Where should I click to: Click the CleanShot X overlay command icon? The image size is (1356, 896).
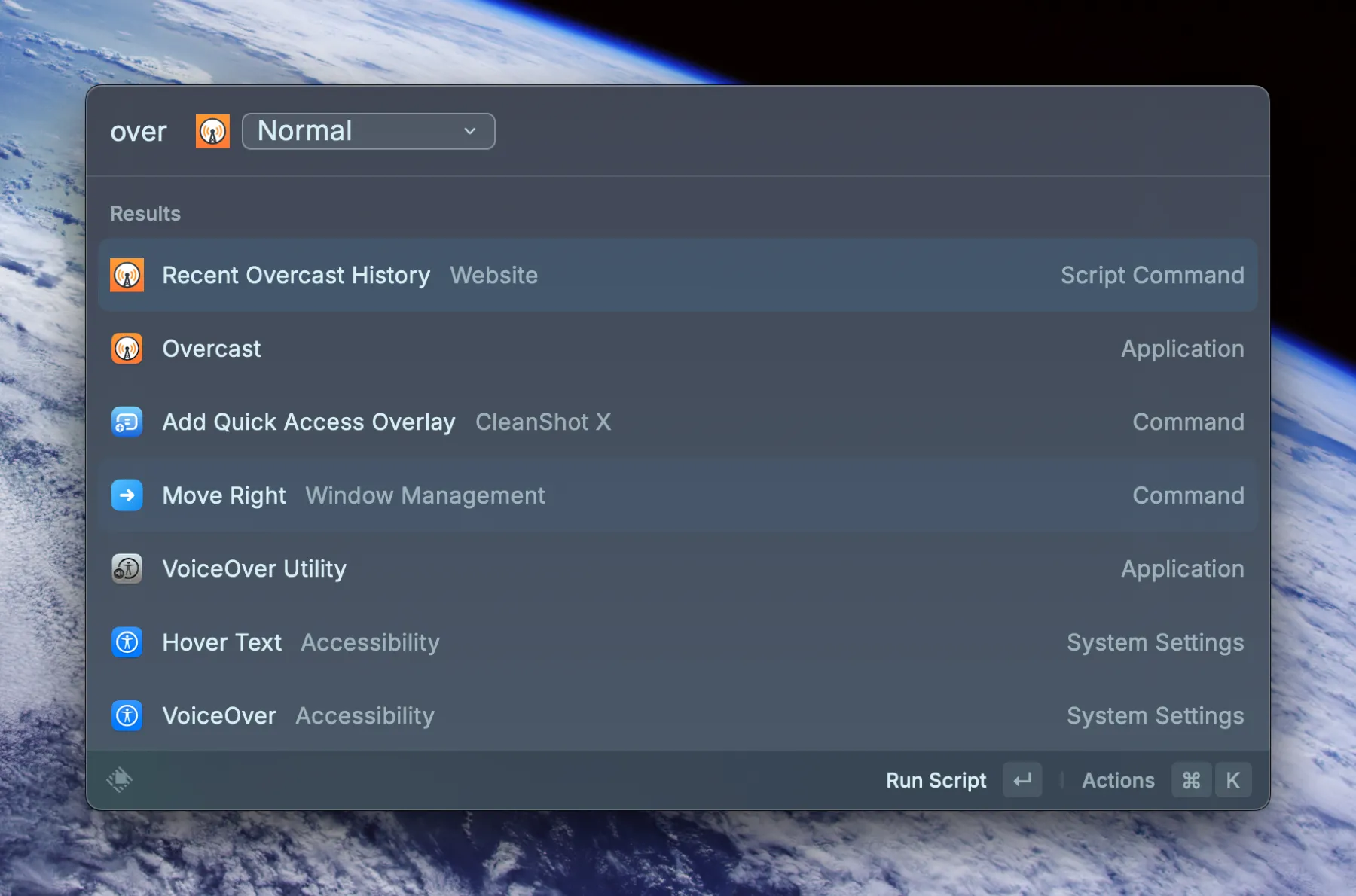coord(127,422)
